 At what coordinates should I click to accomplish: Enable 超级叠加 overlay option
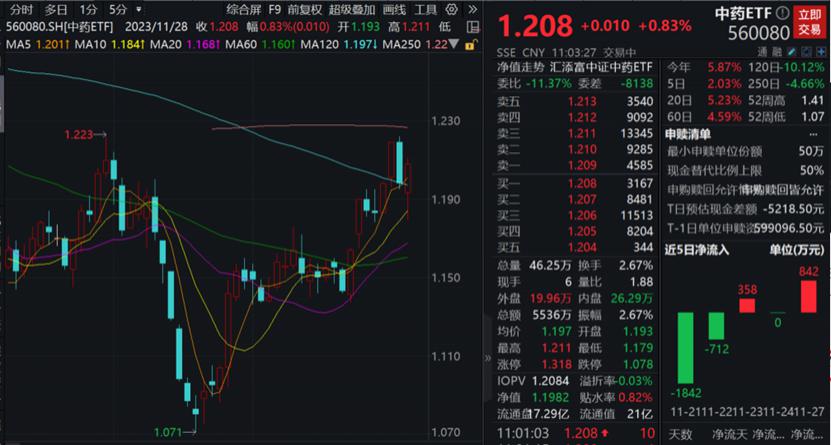coord(348,10)
